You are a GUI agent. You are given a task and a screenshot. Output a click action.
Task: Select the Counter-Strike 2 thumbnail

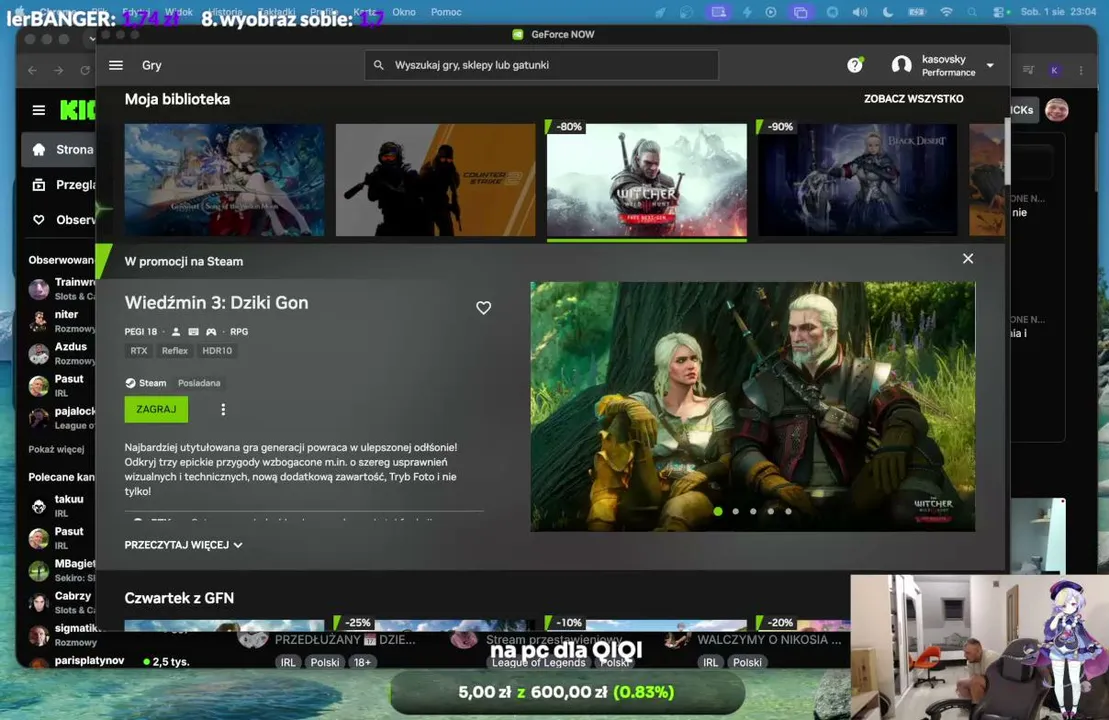click(x=436, y=180)
